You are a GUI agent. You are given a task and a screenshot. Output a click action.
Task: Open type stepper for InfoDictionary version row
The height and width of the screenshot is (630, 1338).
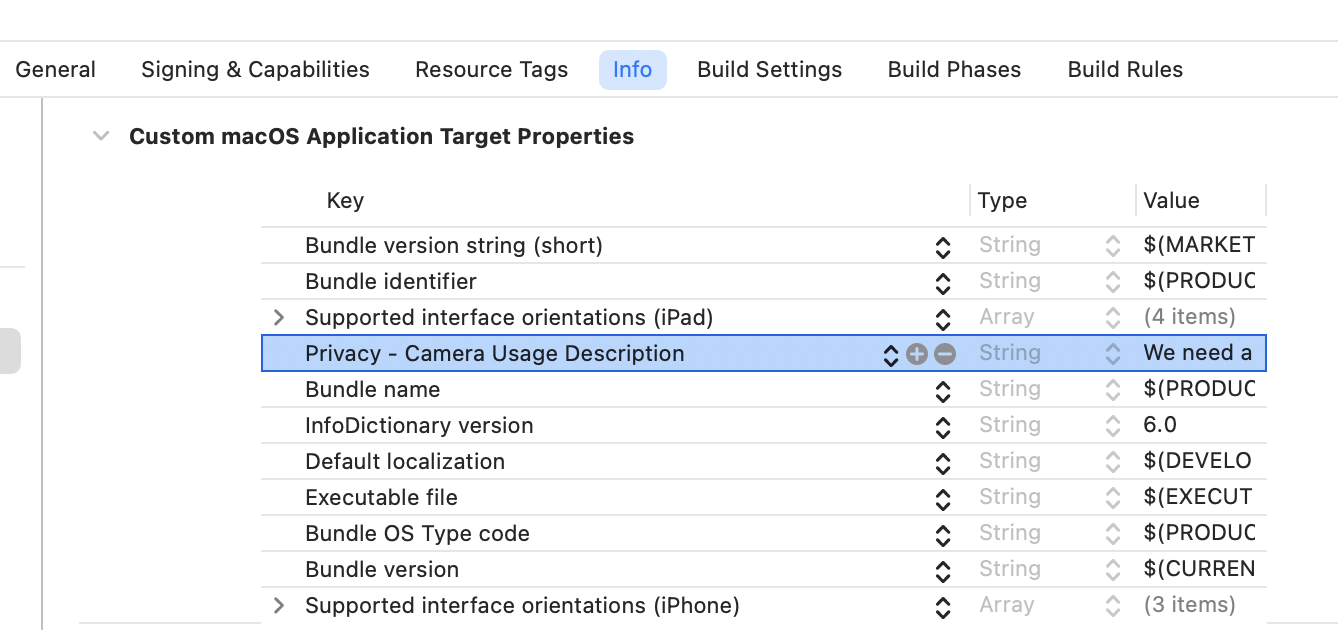click(1112, 427)
